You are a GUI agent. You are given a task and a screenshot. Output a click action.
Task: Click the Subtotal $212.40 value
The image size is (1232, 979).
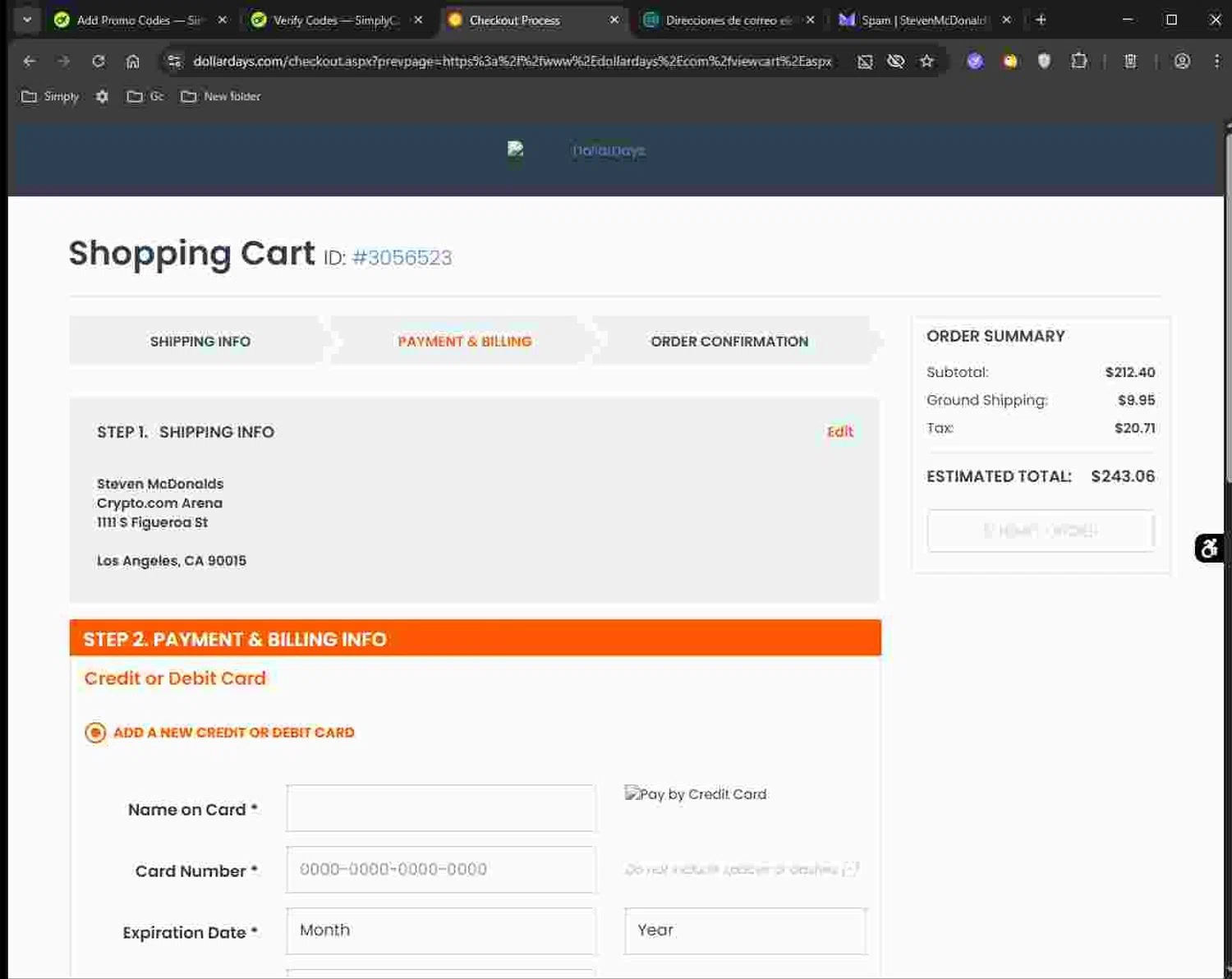pyautogui.click(x=1130, y=372)
